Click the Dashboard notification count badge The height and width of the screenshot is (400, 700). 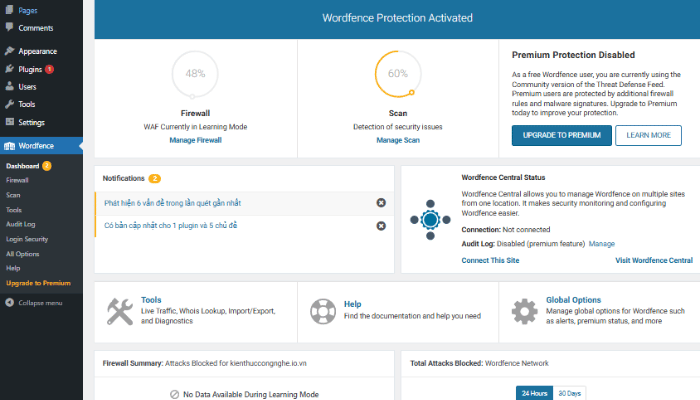point(47,166)
